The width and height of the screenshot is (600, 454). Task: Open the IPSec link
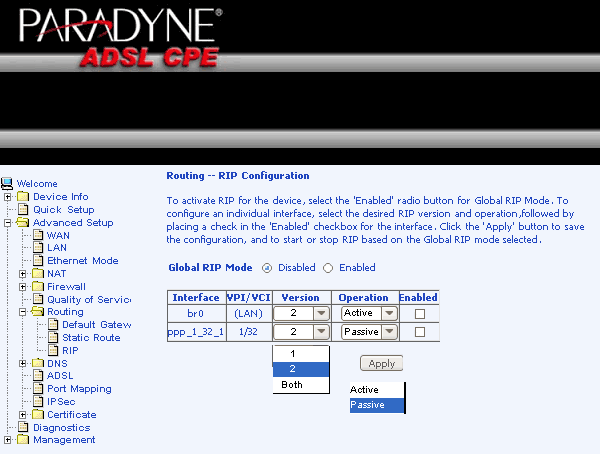tap(61, 402)
